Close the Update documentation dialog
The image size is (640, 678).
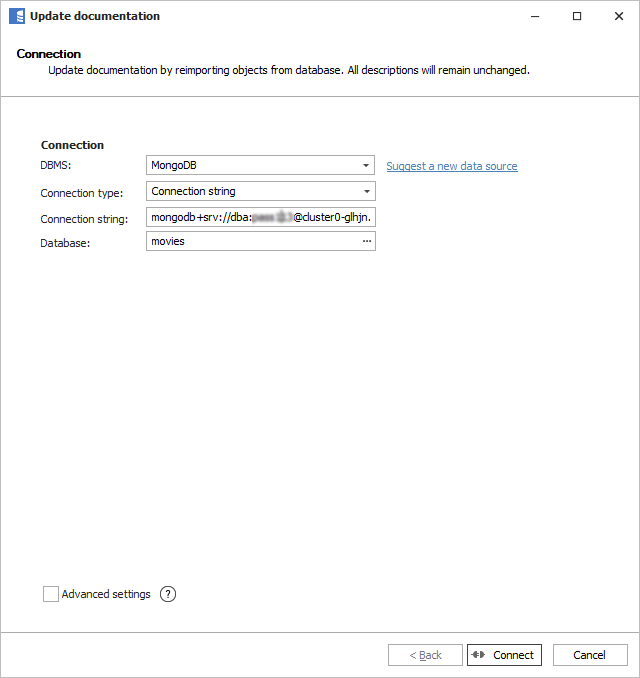(619, 16)
